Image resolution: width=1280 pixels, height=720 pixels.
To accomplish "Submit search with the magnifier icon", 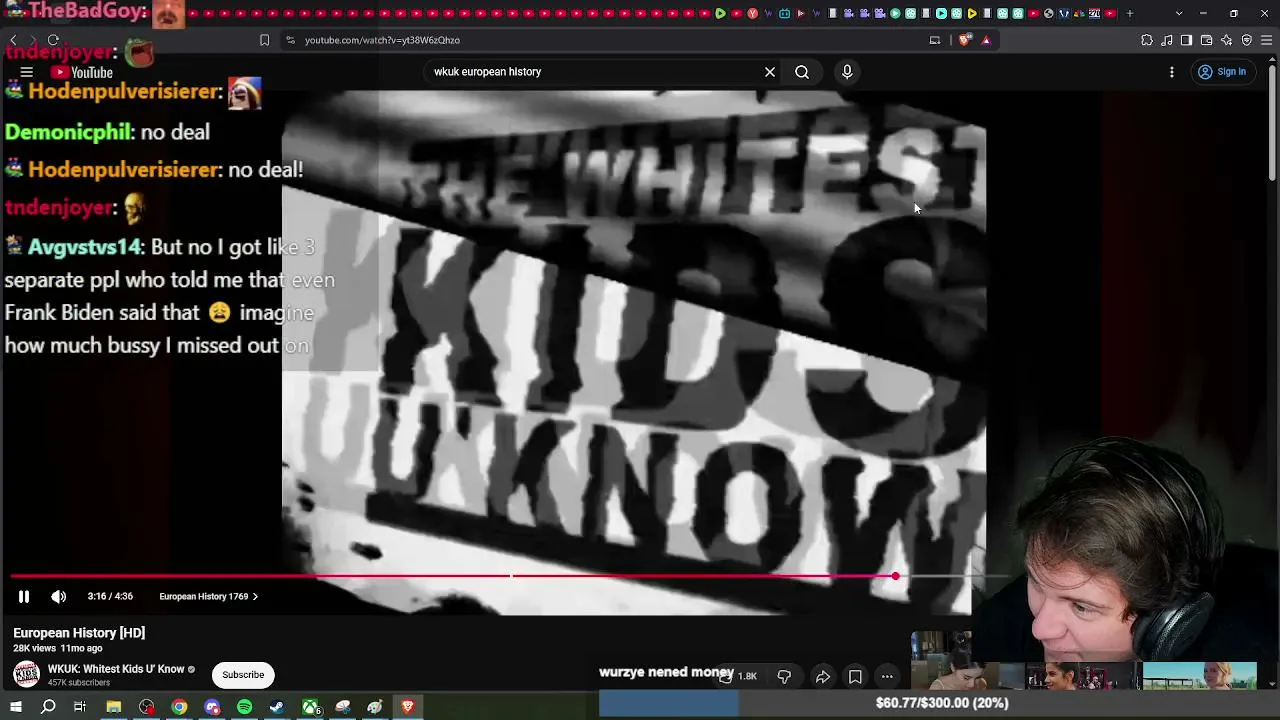I will point(802,72).
